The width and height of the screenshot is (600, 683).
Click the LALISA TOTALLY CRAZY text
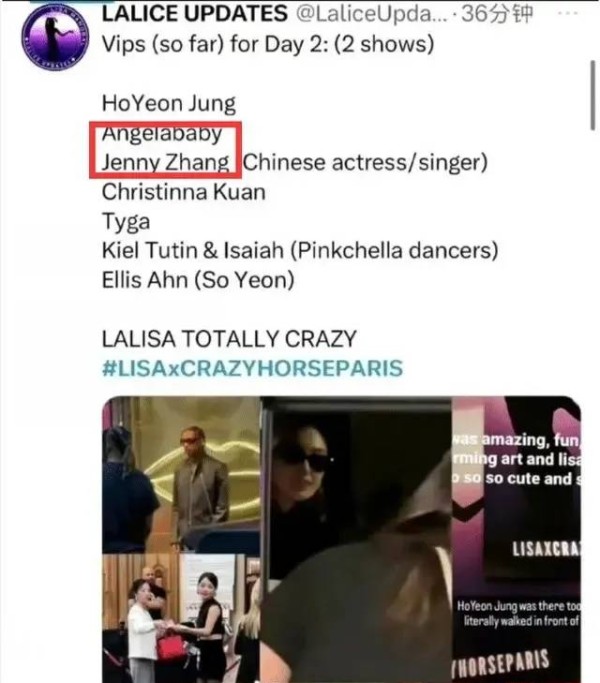[x=229, y=339]
